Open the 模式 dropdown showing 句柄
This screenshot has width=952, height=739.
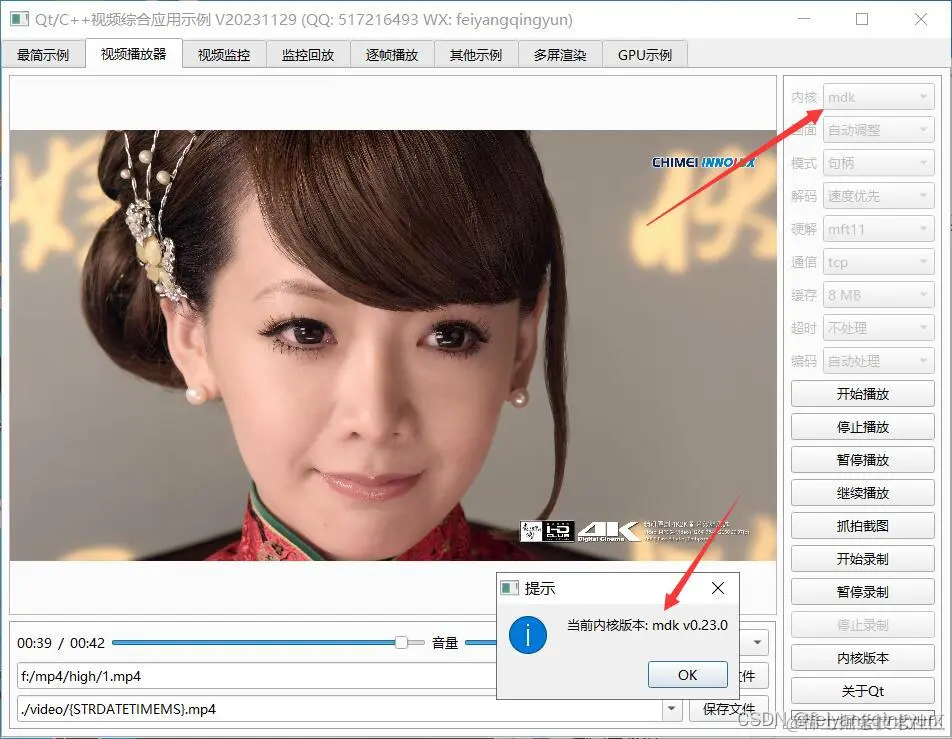(x=878, y=163)
